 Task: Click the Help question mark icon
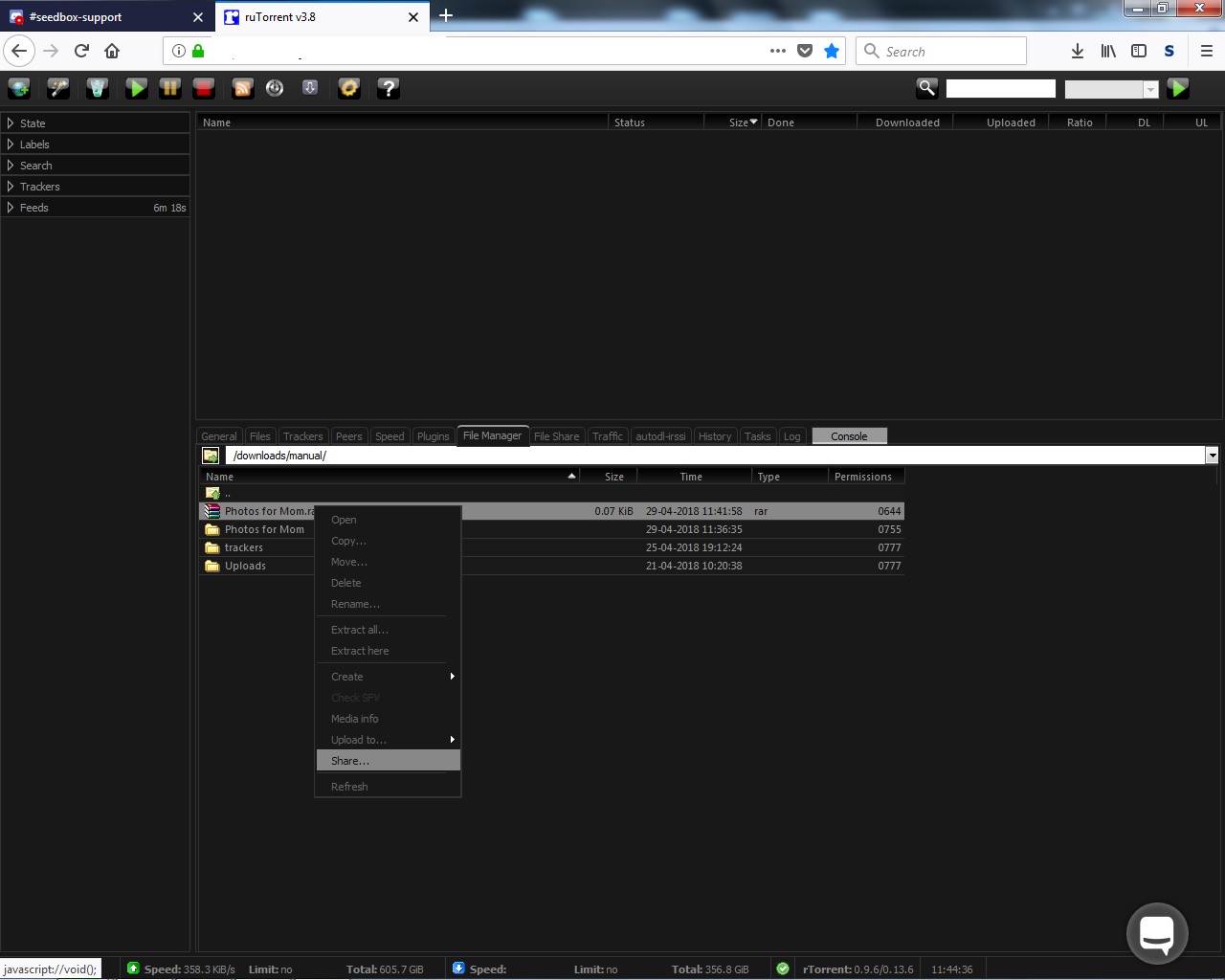[388, 89]
